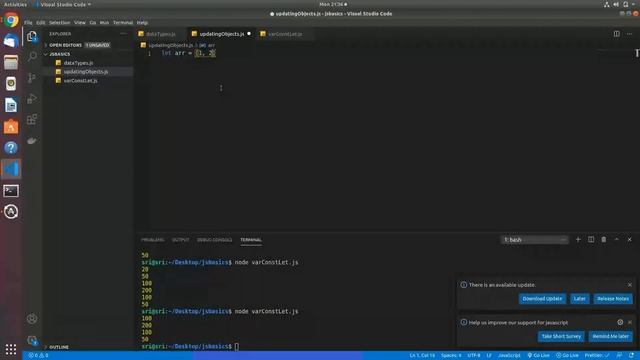The image size is (640, 360).
Task: Open the Edit menu
Action: pos(41,22)
